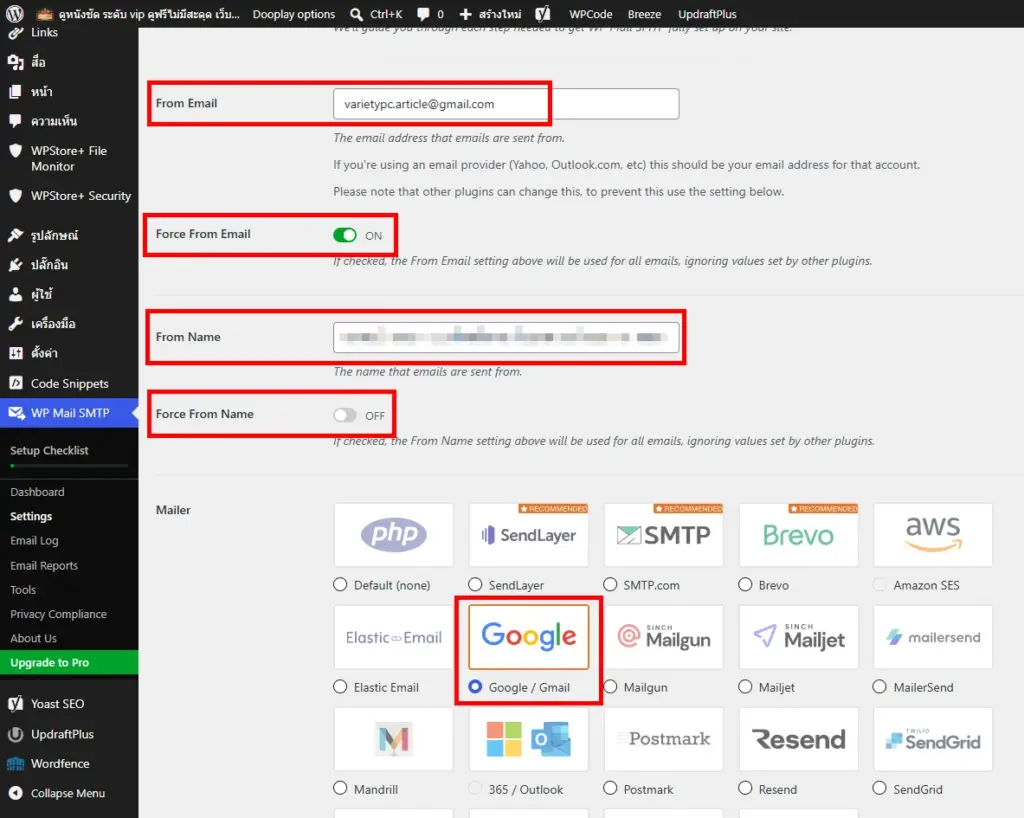Open the Breeze admin bar menu

[x=644, y=14]
